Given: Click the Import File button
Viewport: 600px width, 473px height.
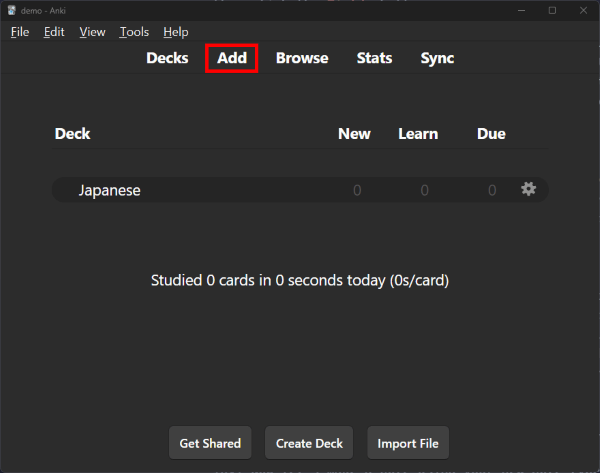Looking at the screenshot, I should pos(408,443).
